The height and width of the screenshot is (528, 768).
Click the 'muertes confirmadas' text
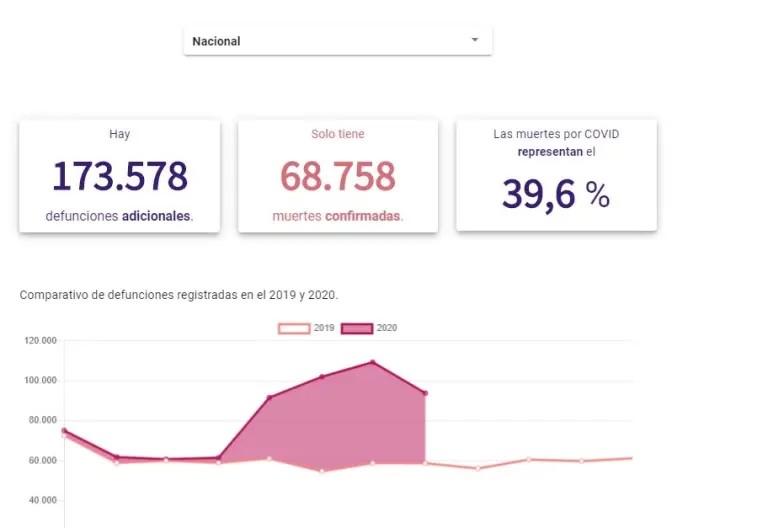pyautogui.click(x=337, y=216)
